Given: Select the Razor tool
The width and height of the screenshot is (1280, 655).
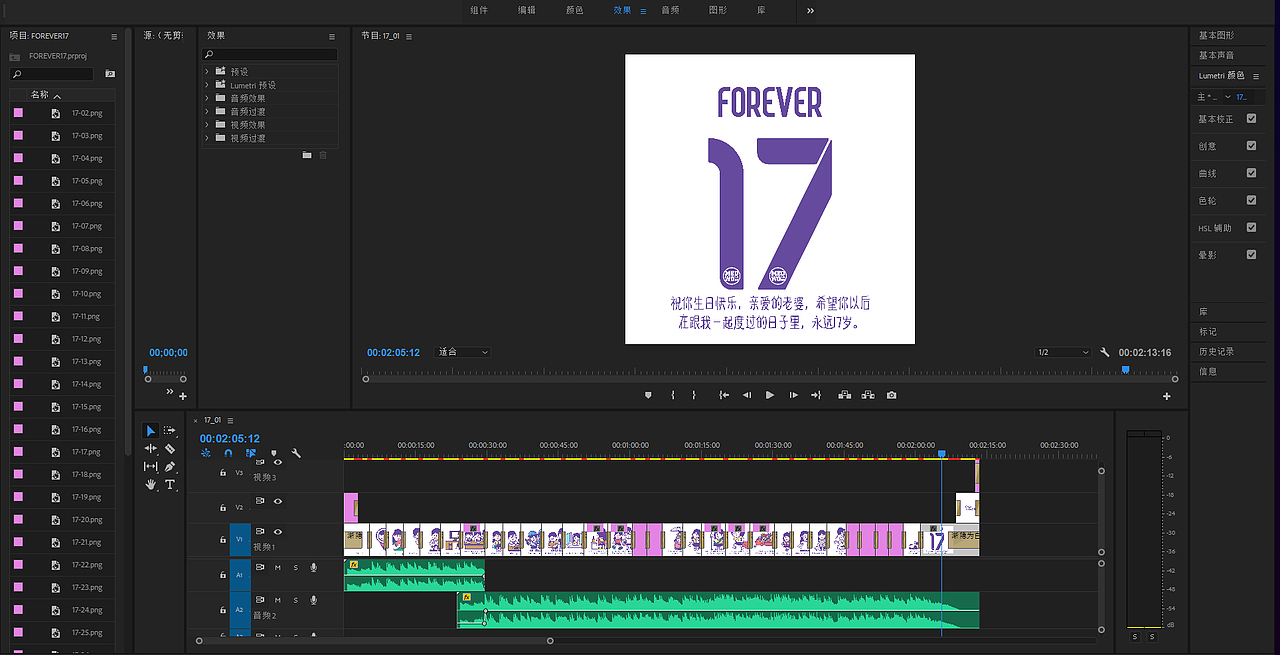Looking at the screenshot, I should 170,448.
